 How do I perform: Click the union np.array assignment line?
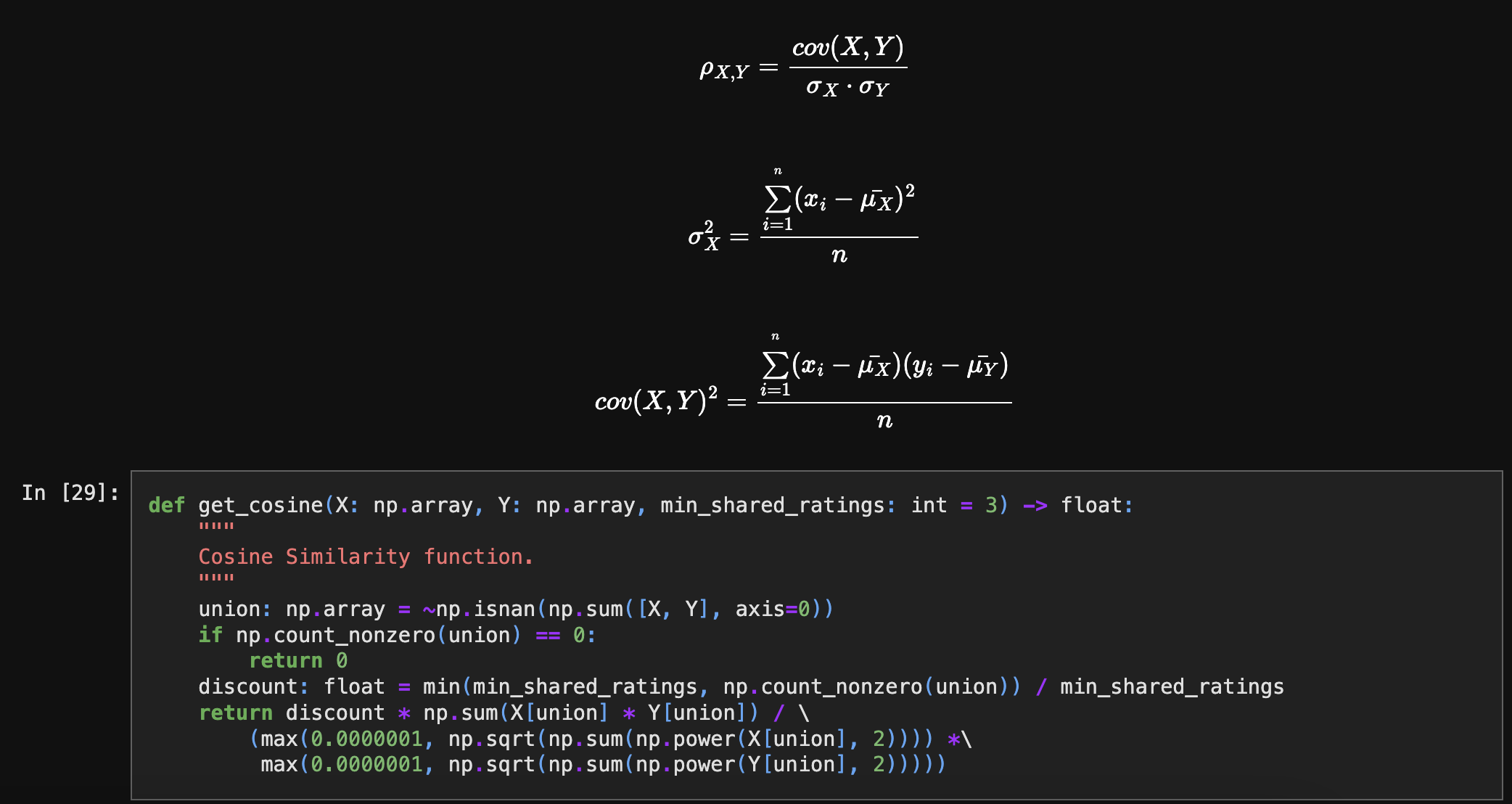515,609
